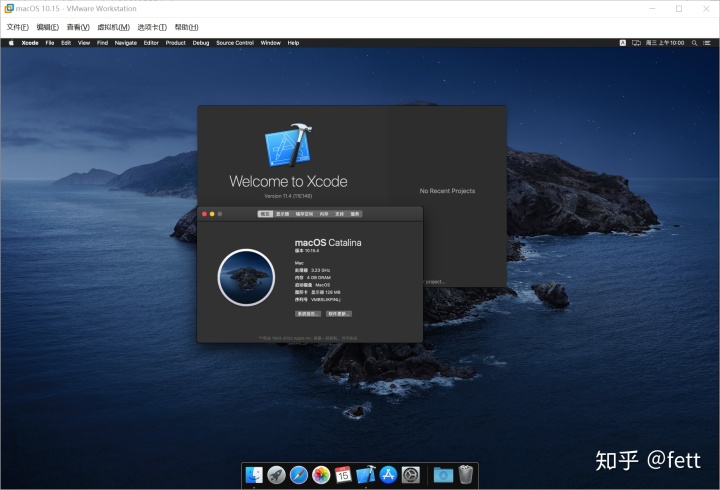Image resolution: width=720 pixels, height=490 pixels.
Task: Click the Xcode hammer icon in Dock
Action: coord(366,475)
